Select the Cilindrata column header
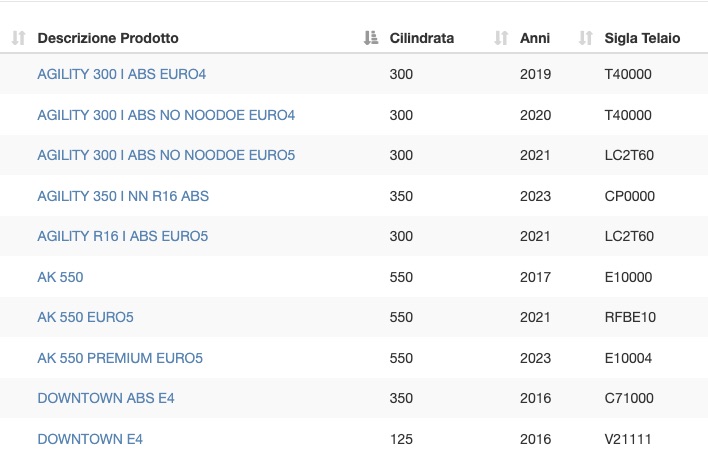 pos(422,38)
